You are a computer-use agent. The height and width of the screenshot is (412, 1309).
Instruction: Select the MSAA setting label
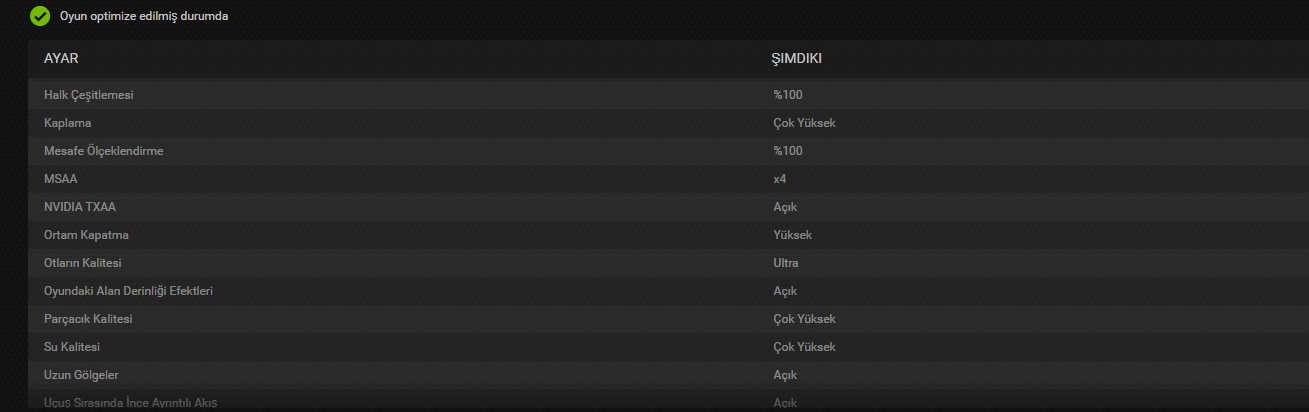coord(59,179)
